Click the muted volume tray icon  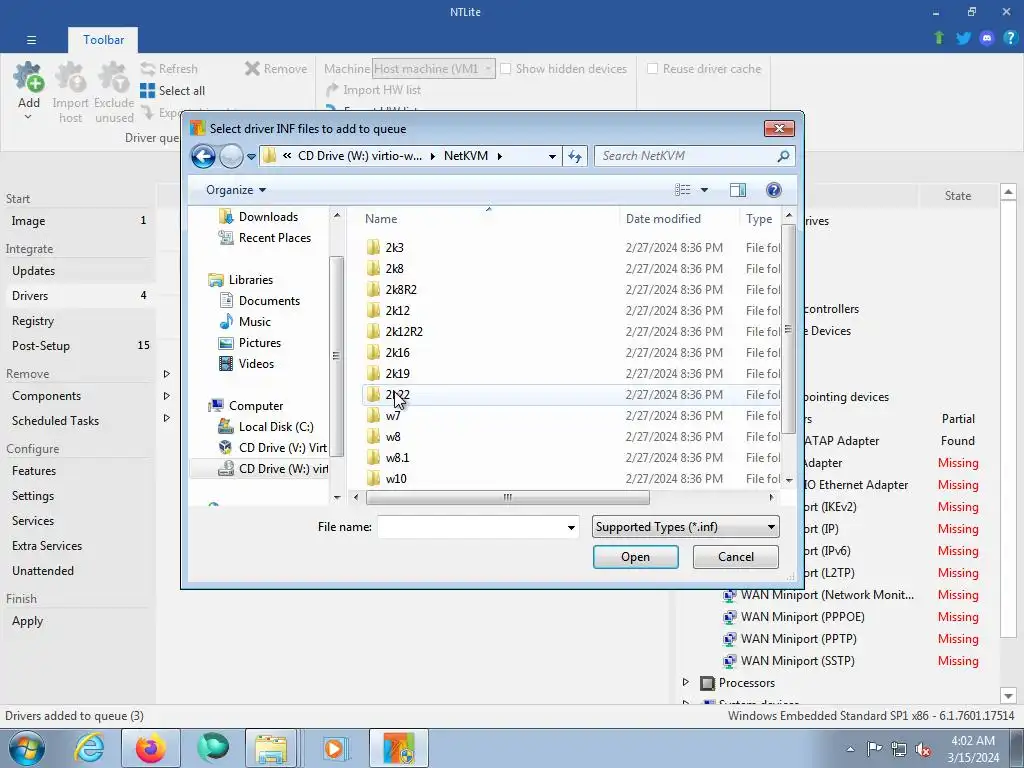(x=923, y=749)
